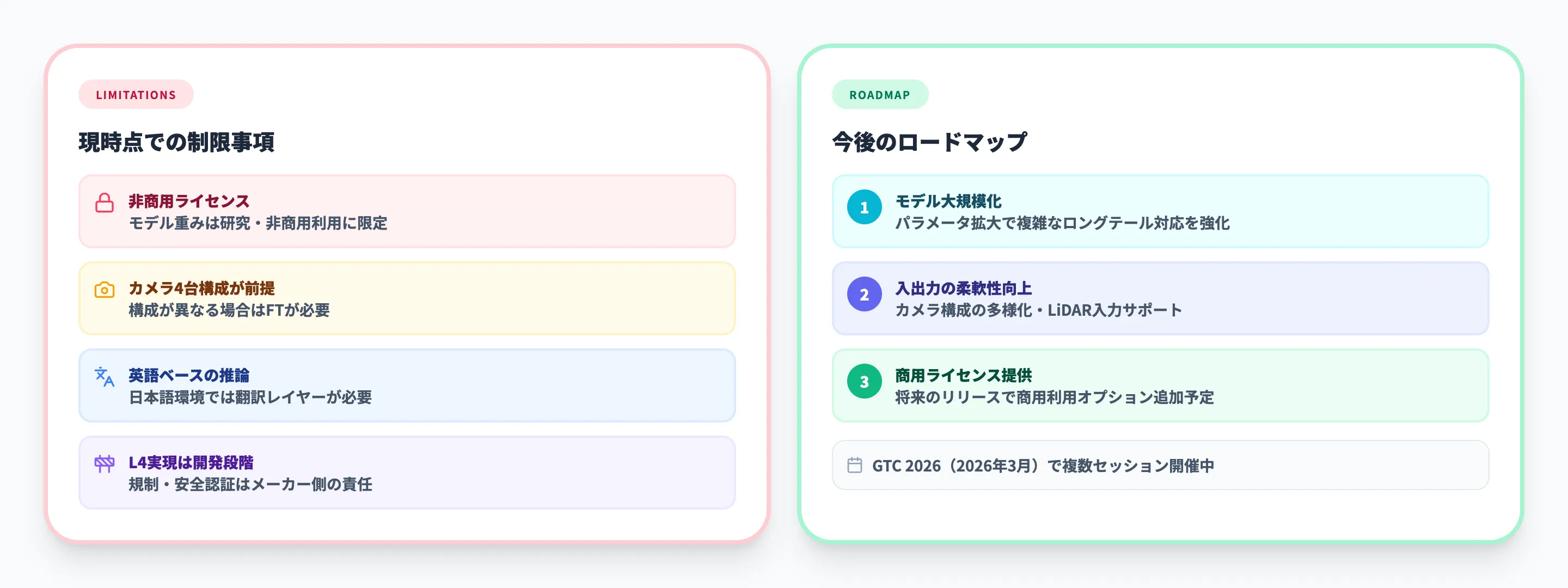Screen dimensions: 1568x588
Task: Click the calendar icon beside GTC 2026
Action: pos(855,465)
